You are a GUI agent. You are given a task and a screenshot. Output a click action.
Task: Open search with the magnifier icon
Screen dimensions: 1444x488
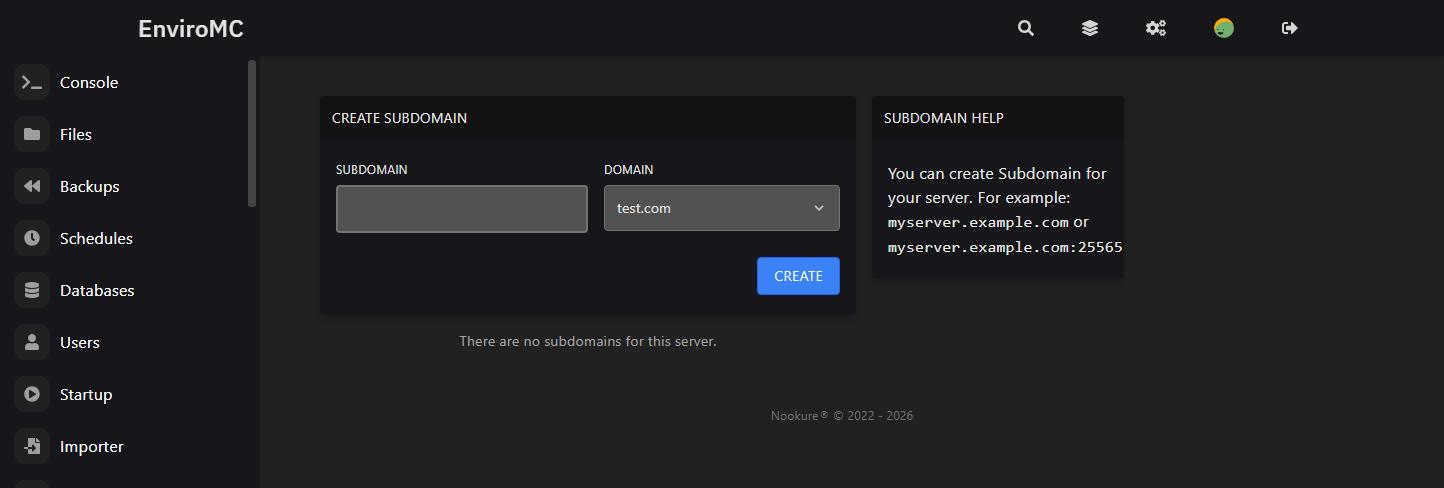point(1025,28)
